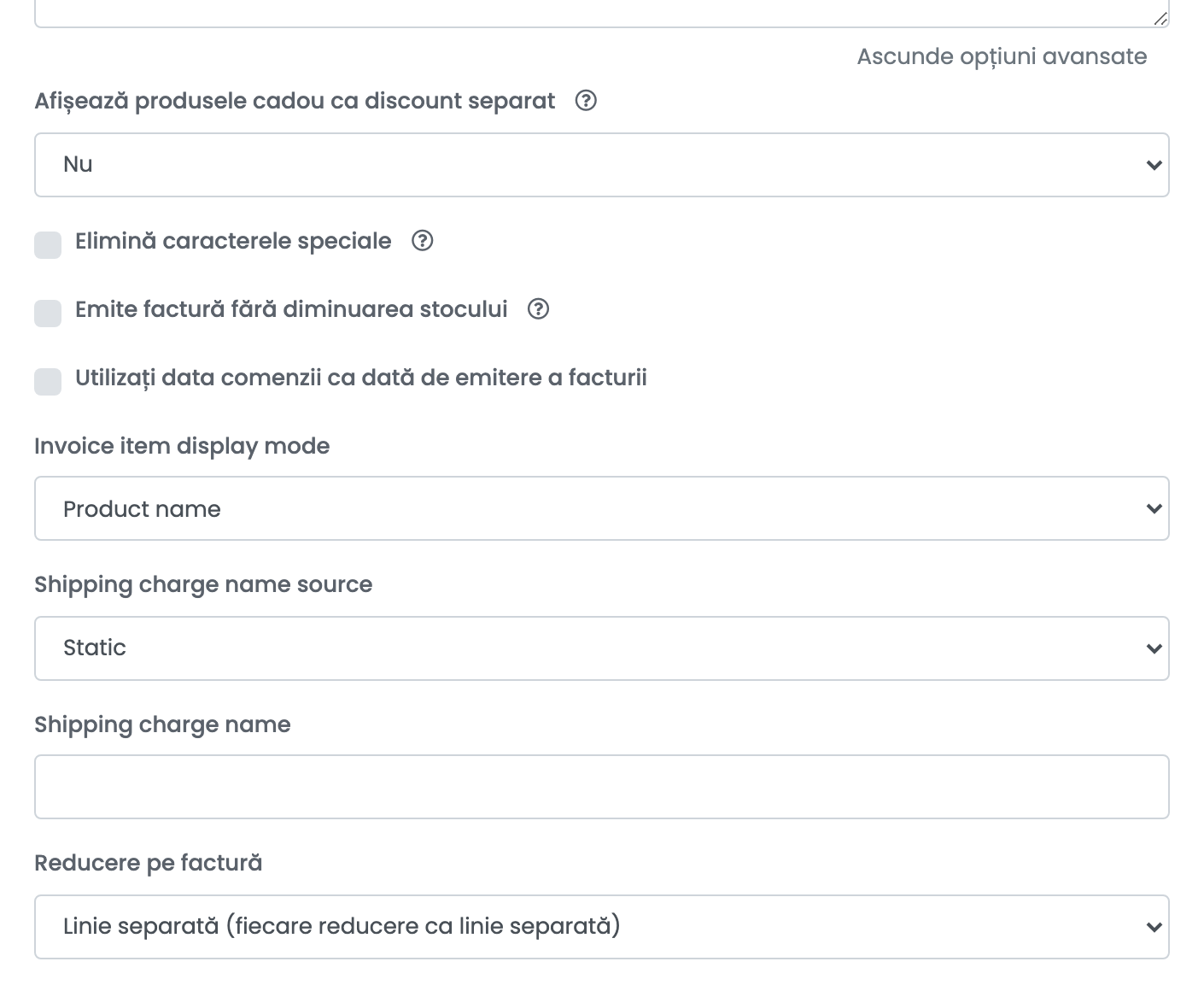Open the 'Nu' gift products dropdown

coord(602,165)
